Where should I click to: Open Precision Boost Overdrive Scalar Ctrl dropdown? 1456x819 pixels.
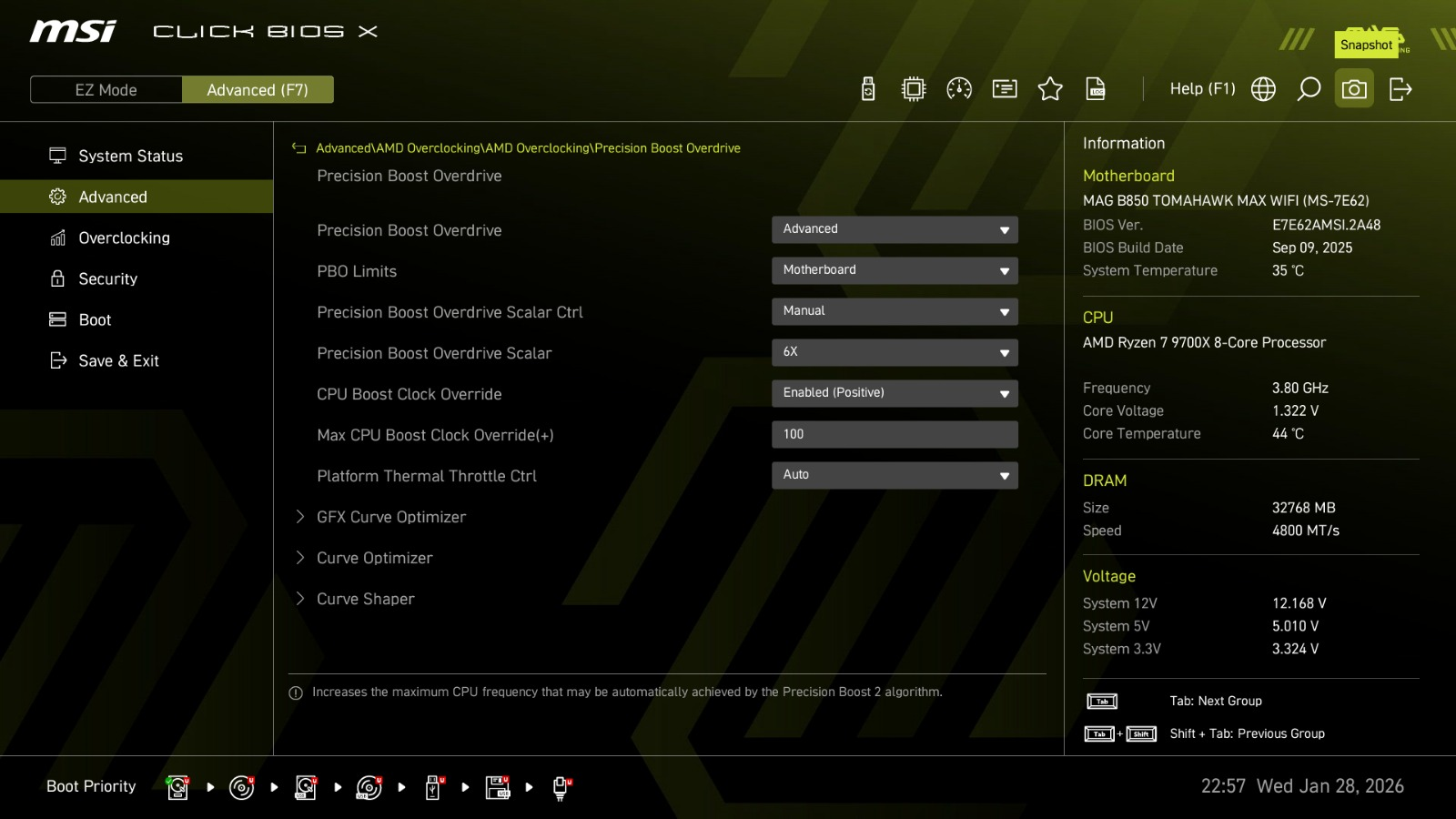[x=895, y=311]
